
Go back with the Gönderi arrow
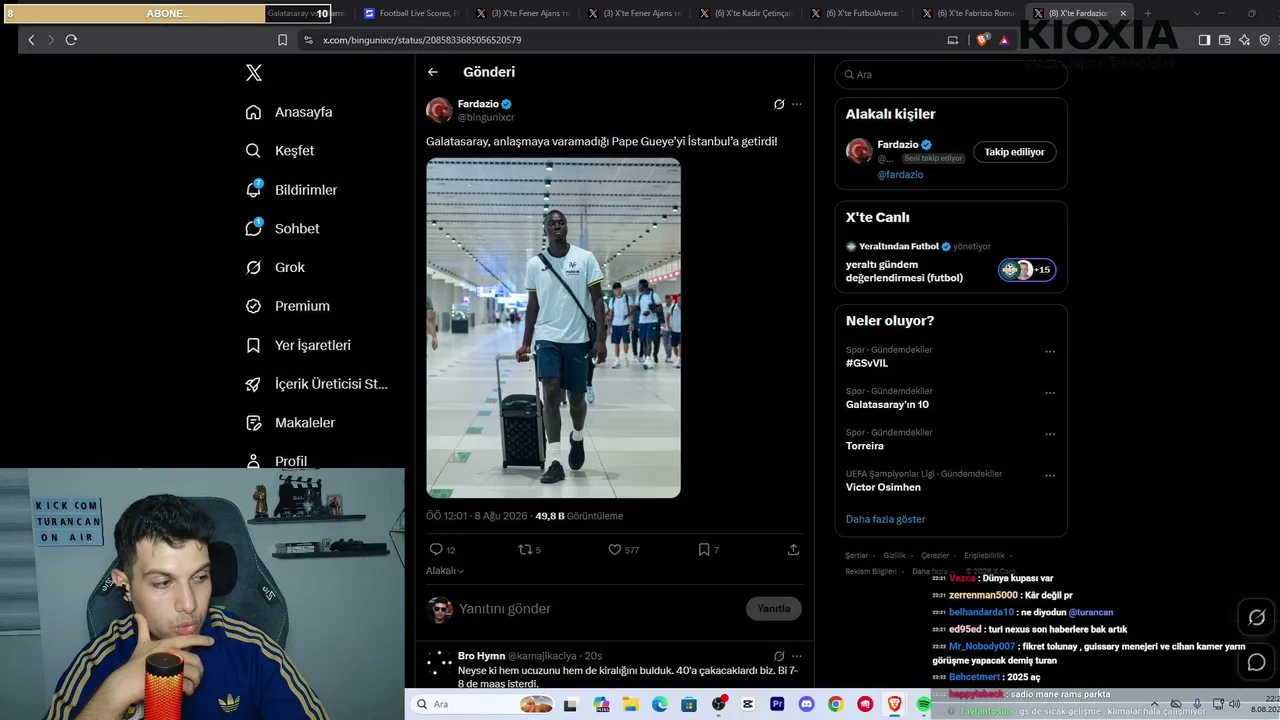[x=433, y=72]
